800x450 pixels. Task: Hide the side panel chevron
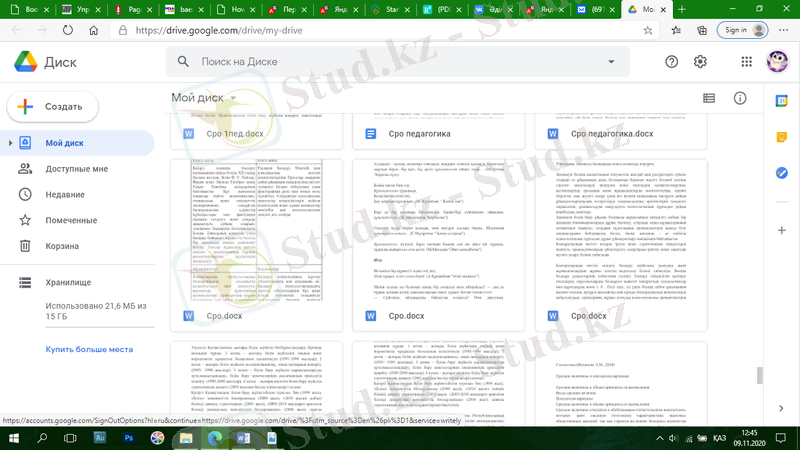(781, 408)
